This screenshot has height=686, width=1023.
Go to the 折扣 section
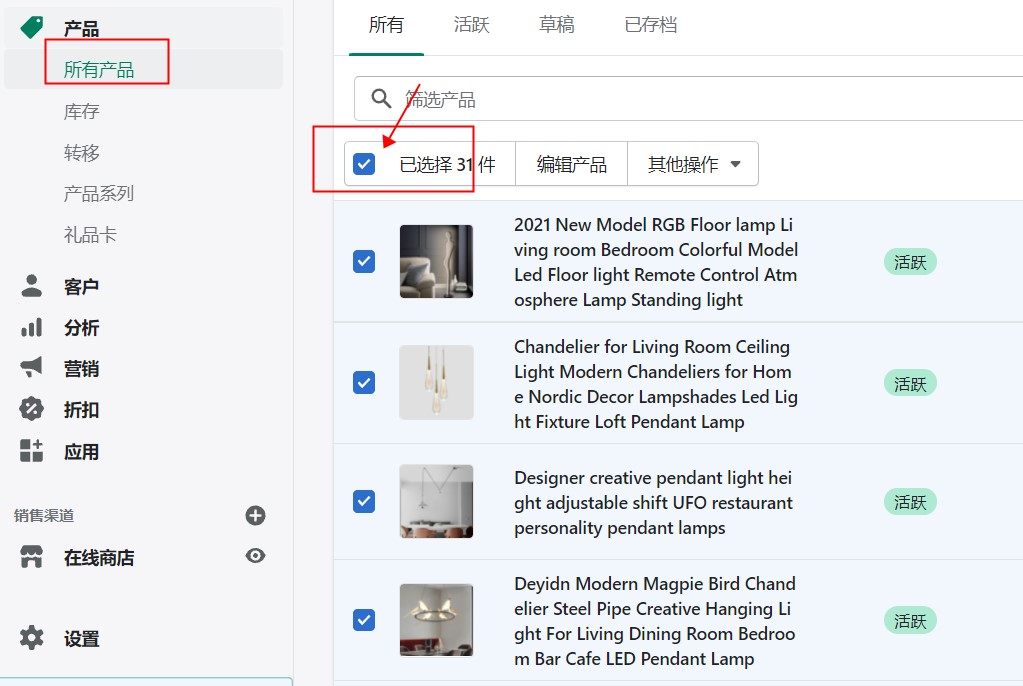click(x=81, y=409)
